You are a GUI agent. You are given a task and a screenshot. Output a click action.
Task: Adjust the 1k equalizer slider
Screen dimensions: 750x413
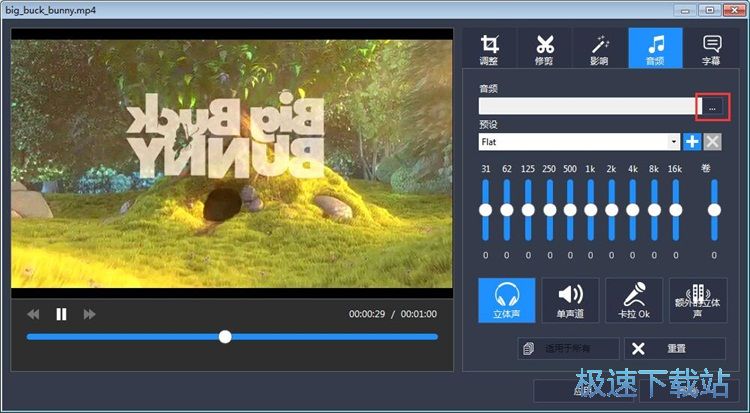point(591,210)
